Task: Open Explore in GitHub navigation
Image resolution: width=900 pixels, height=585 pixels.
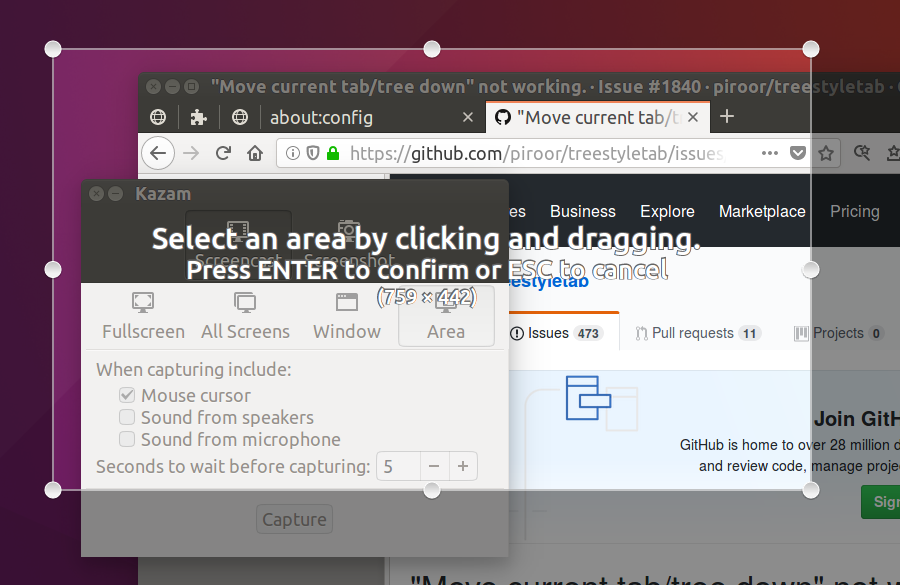Action: [x=667, y=211]
